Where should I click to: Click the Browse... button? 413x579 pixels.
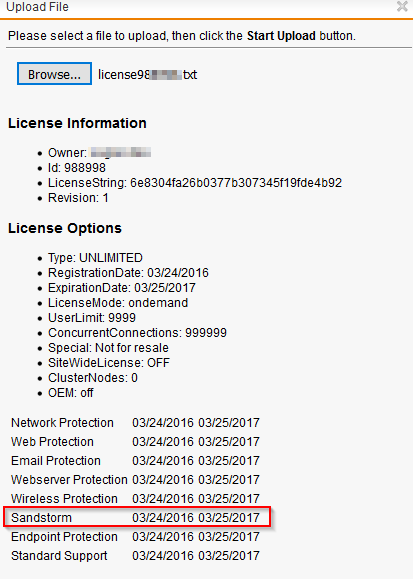[x=54, y=74]
